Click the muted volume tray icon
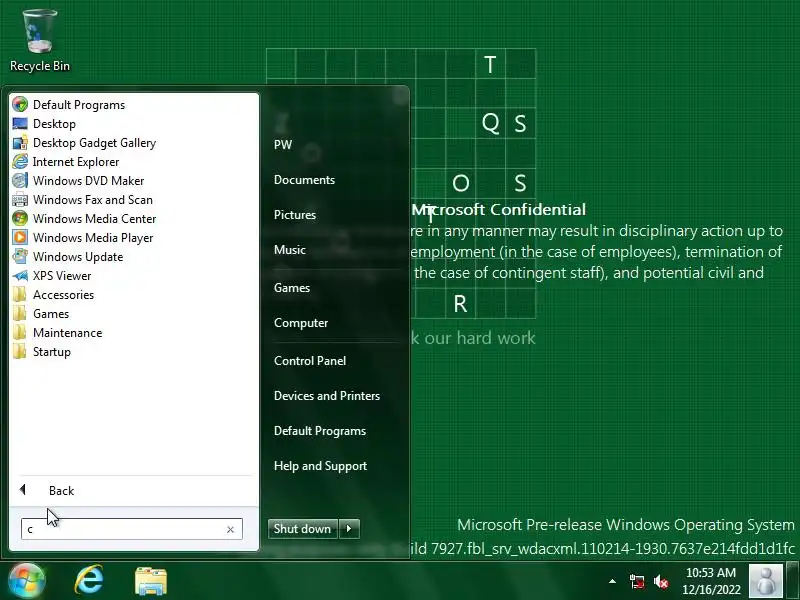This screenshot has height=600, width=800. point(661,581)
